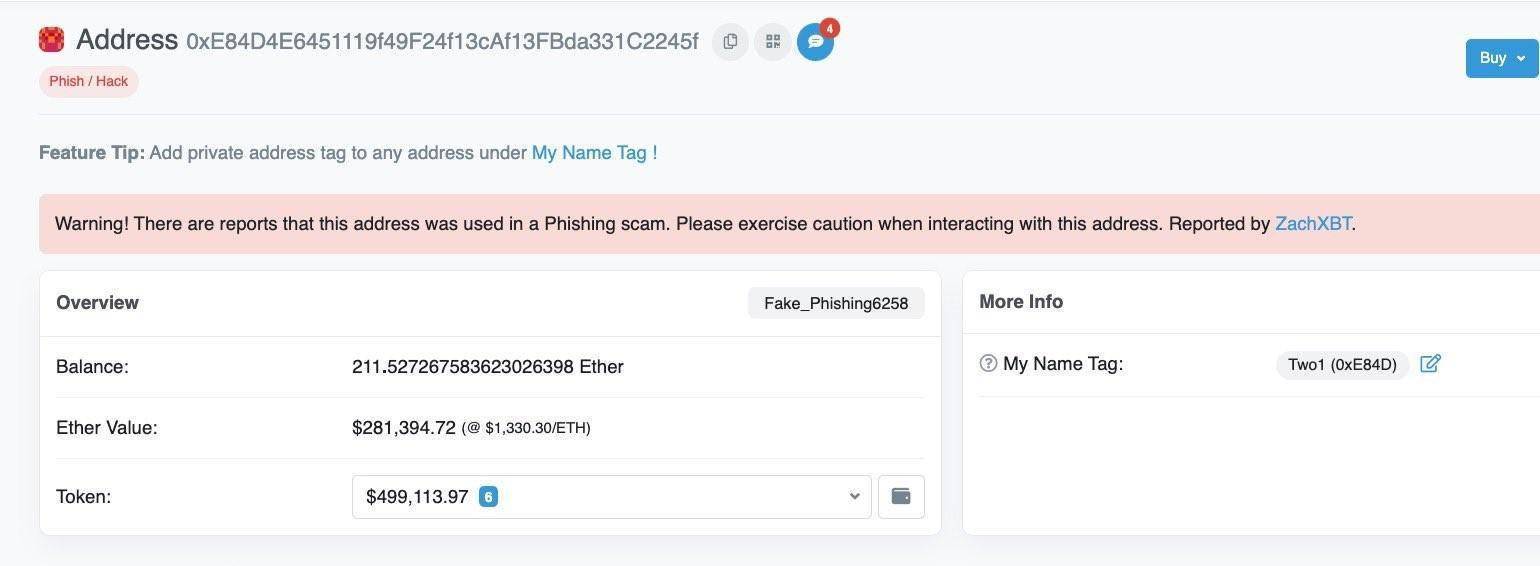Follow the My Name Tag link
The image size is (1540, 566).
[594, 153]
